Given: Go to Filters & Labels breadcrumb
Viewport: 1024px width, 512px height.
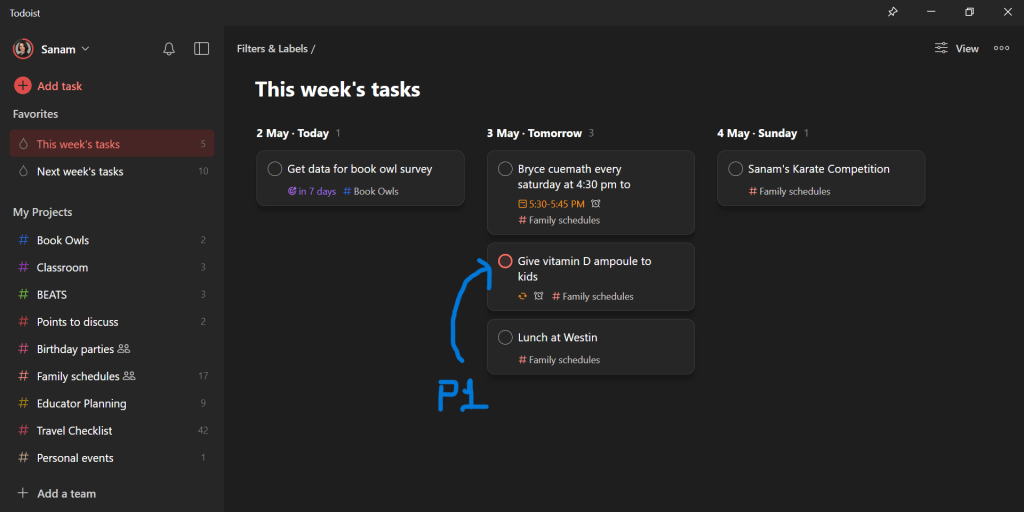Looking at the screenshot, I should click(272, 48).
